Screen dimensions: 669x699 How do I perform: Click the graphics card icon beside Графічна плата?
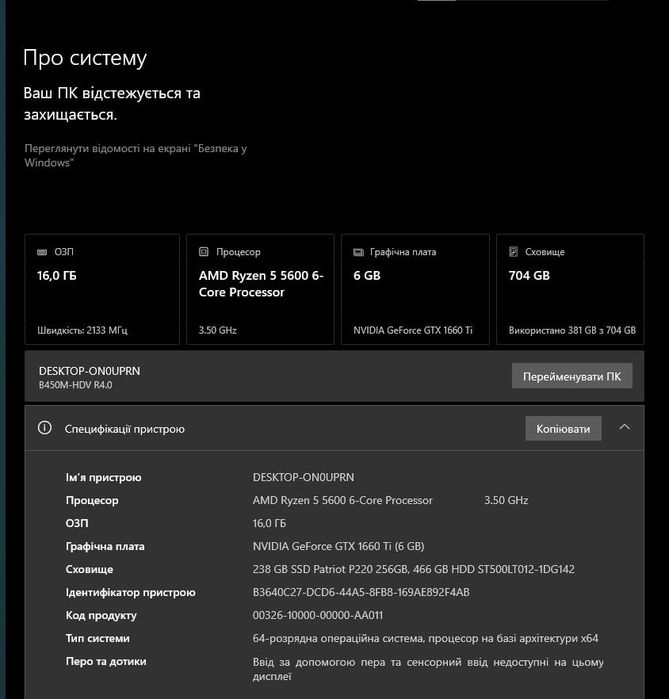tap(358, 252)
